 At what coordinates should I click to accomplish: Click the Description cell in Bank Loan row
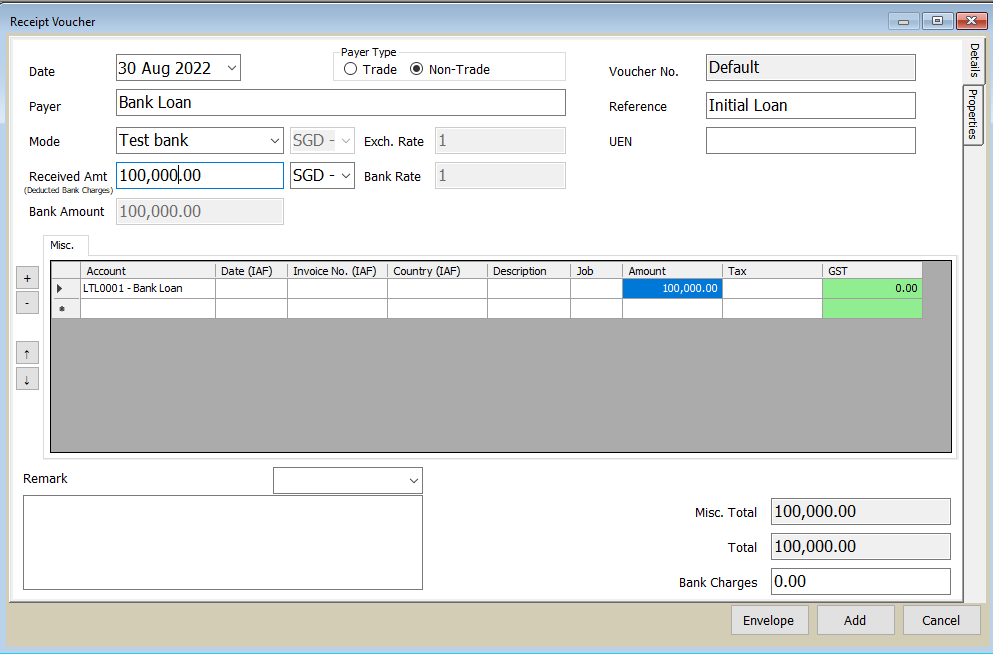click(x=529, y=289)
